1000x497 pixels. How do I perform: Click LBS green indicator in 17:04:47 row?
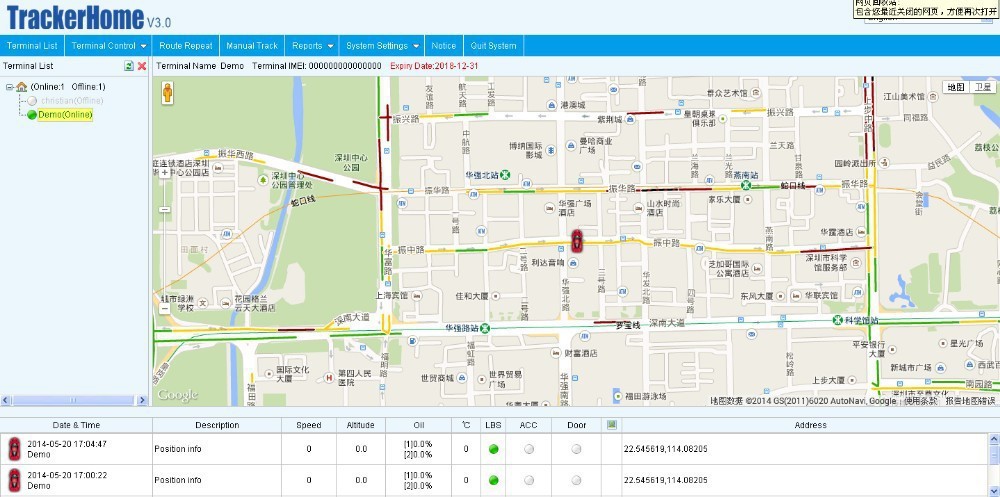494,449
